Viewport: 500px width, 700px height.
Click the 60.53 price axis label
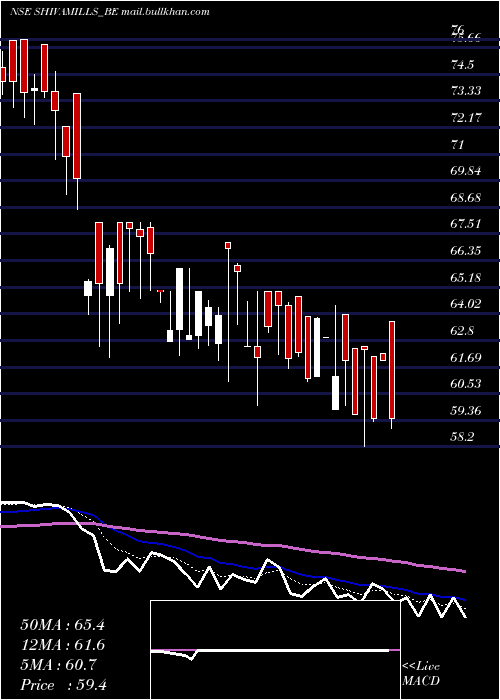[466, 384]
